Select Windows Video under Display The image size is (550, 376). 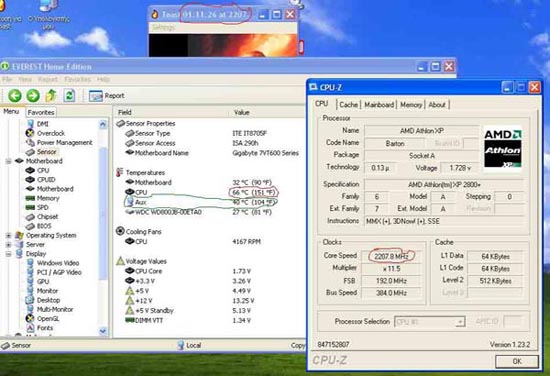tap(58, 263)
